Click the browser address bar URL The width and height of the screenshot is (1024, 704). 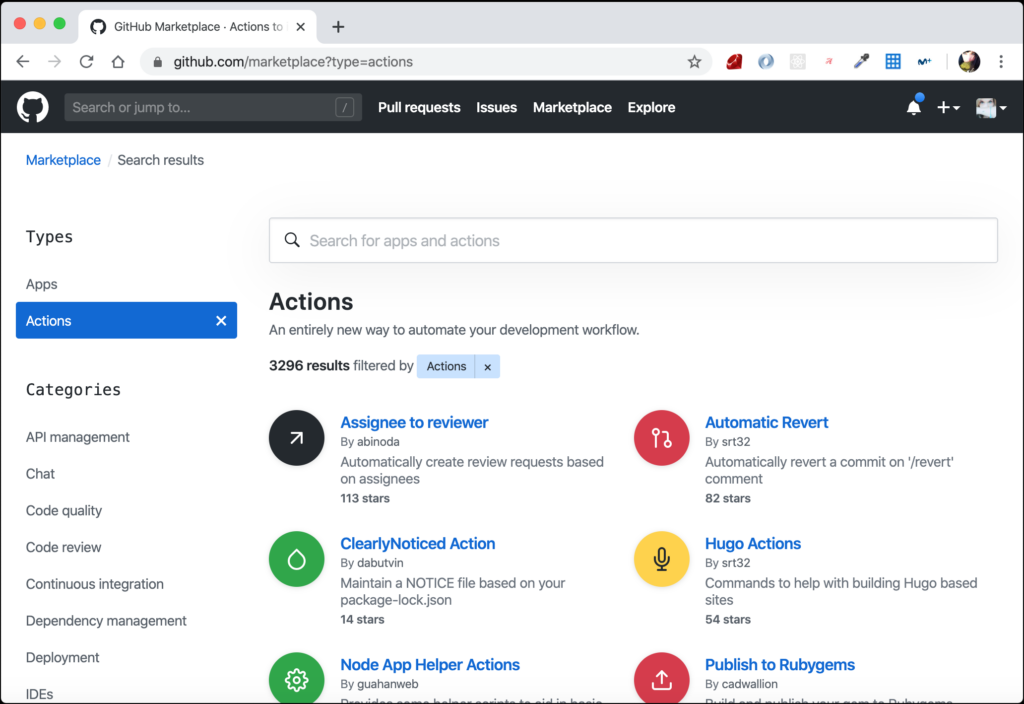click(293, 62)
